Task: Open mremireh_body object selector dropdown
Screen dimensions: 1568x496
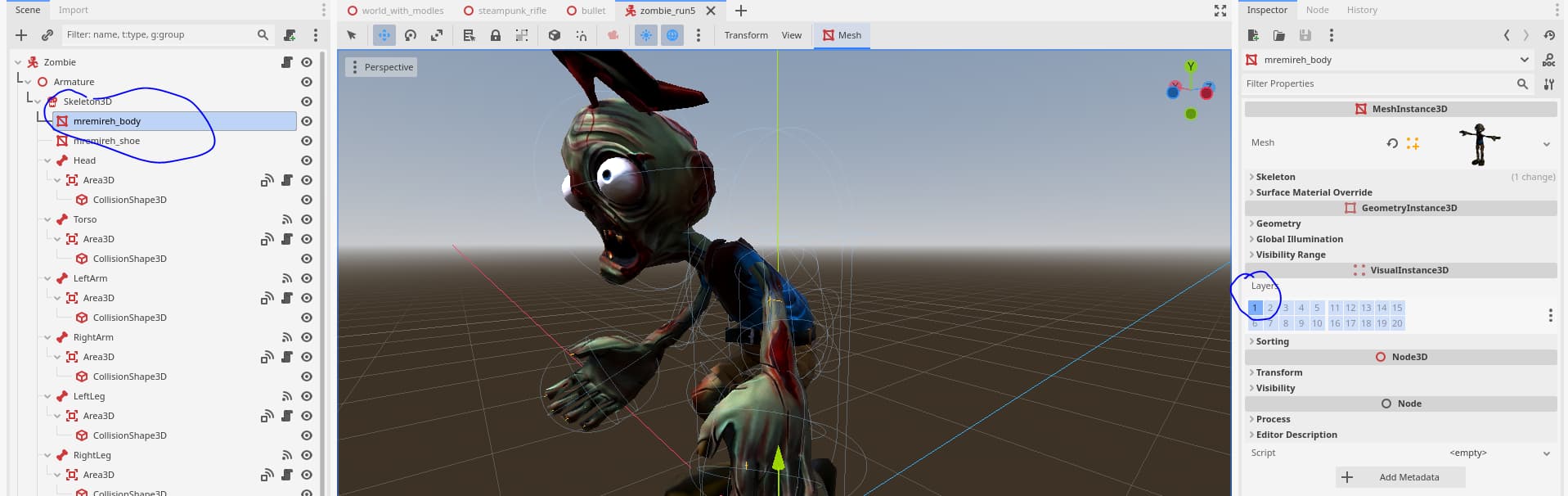Action: (1525, 60)
